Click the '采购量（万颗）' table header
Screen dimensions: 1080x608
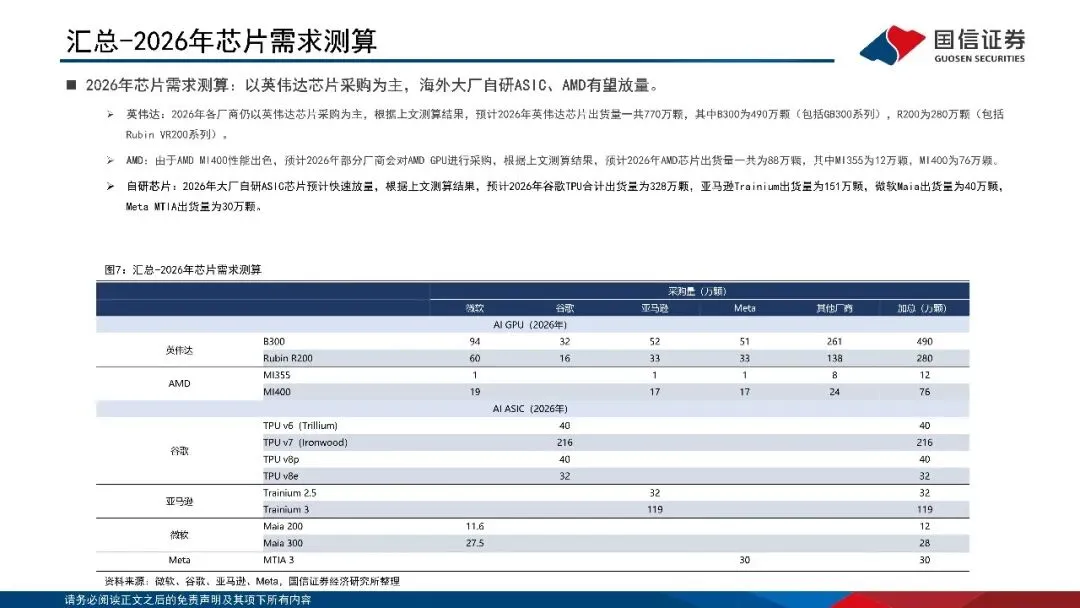pyautogui.click(x=697, y=291)
